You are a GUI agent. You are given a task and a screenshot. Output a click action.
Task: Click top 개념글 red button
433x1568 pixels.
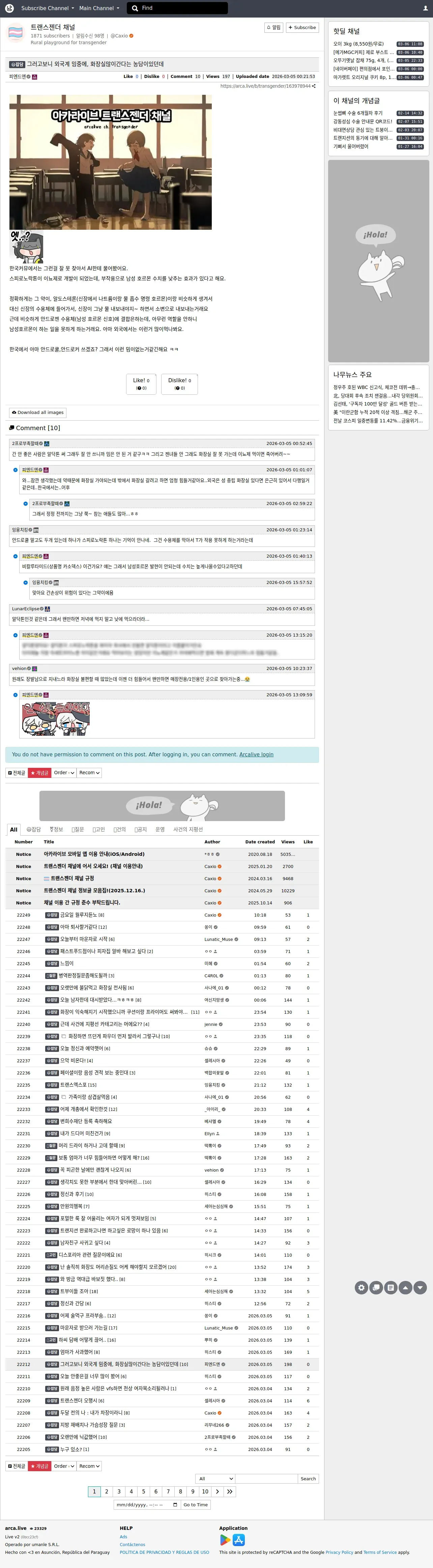point(39,773)
